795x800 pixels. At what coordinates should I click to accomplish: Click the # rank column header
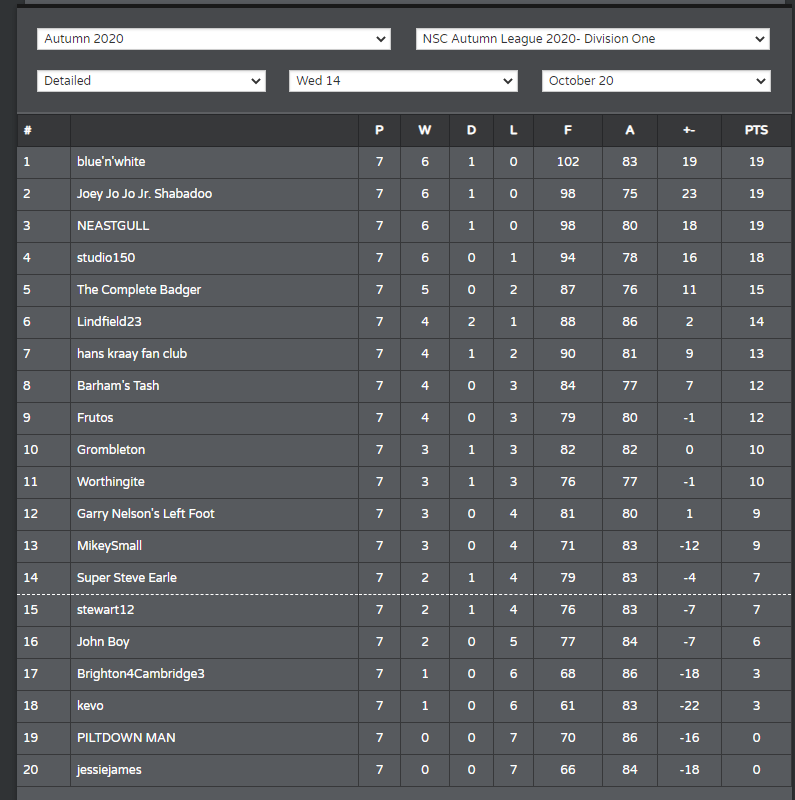coord(28,130)
